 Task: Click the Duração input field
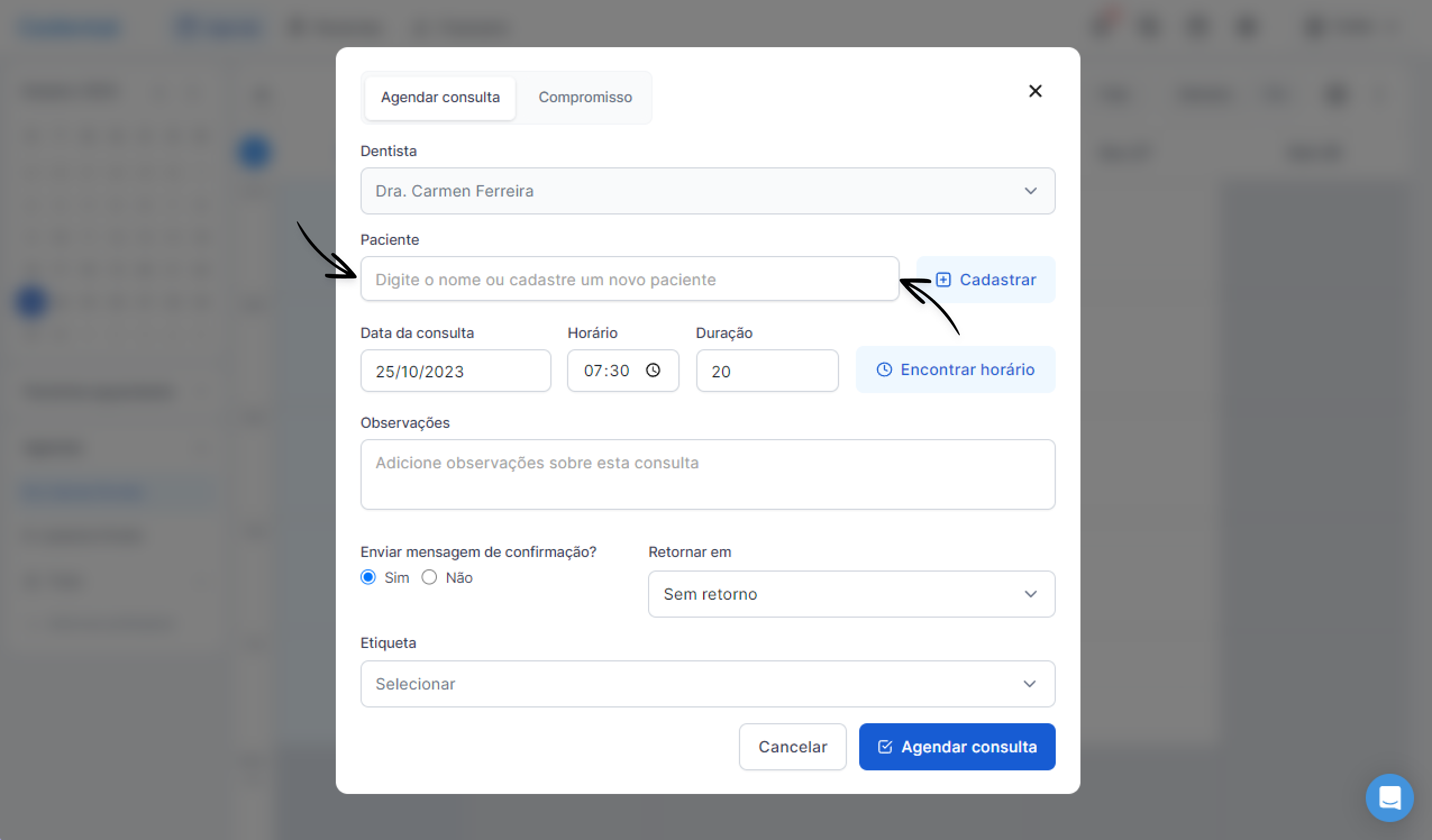[767, 371]
